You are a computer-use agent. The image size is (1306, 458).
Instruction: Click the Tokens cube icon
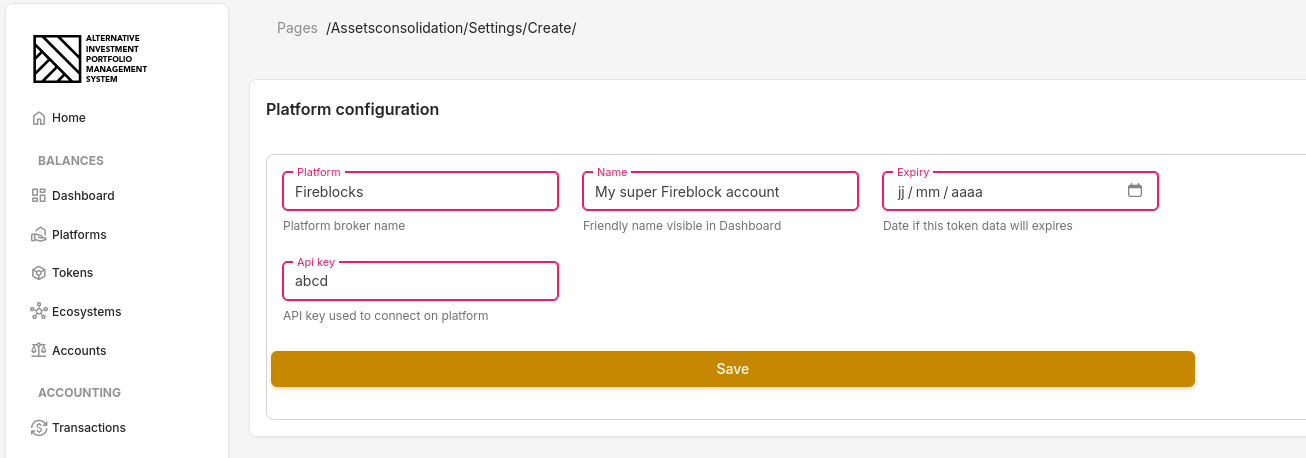39,273
